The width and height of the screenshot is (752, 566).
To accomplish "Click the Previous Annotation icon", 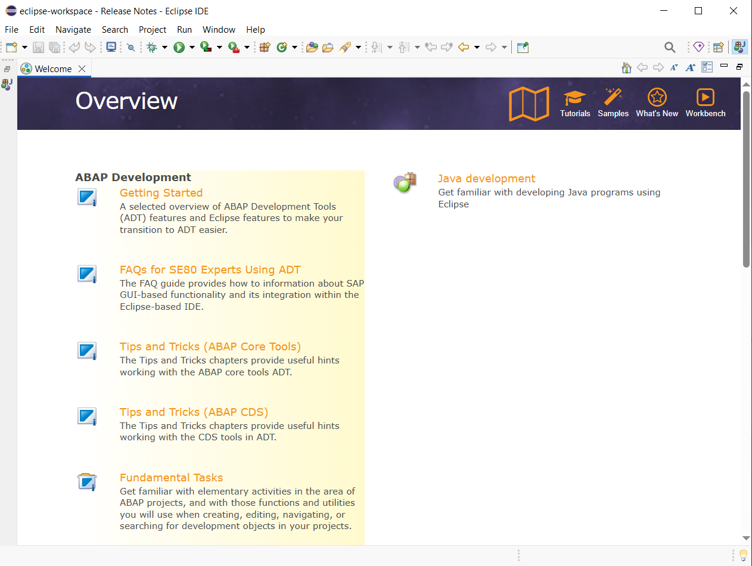I will click(x=404, y=47).
